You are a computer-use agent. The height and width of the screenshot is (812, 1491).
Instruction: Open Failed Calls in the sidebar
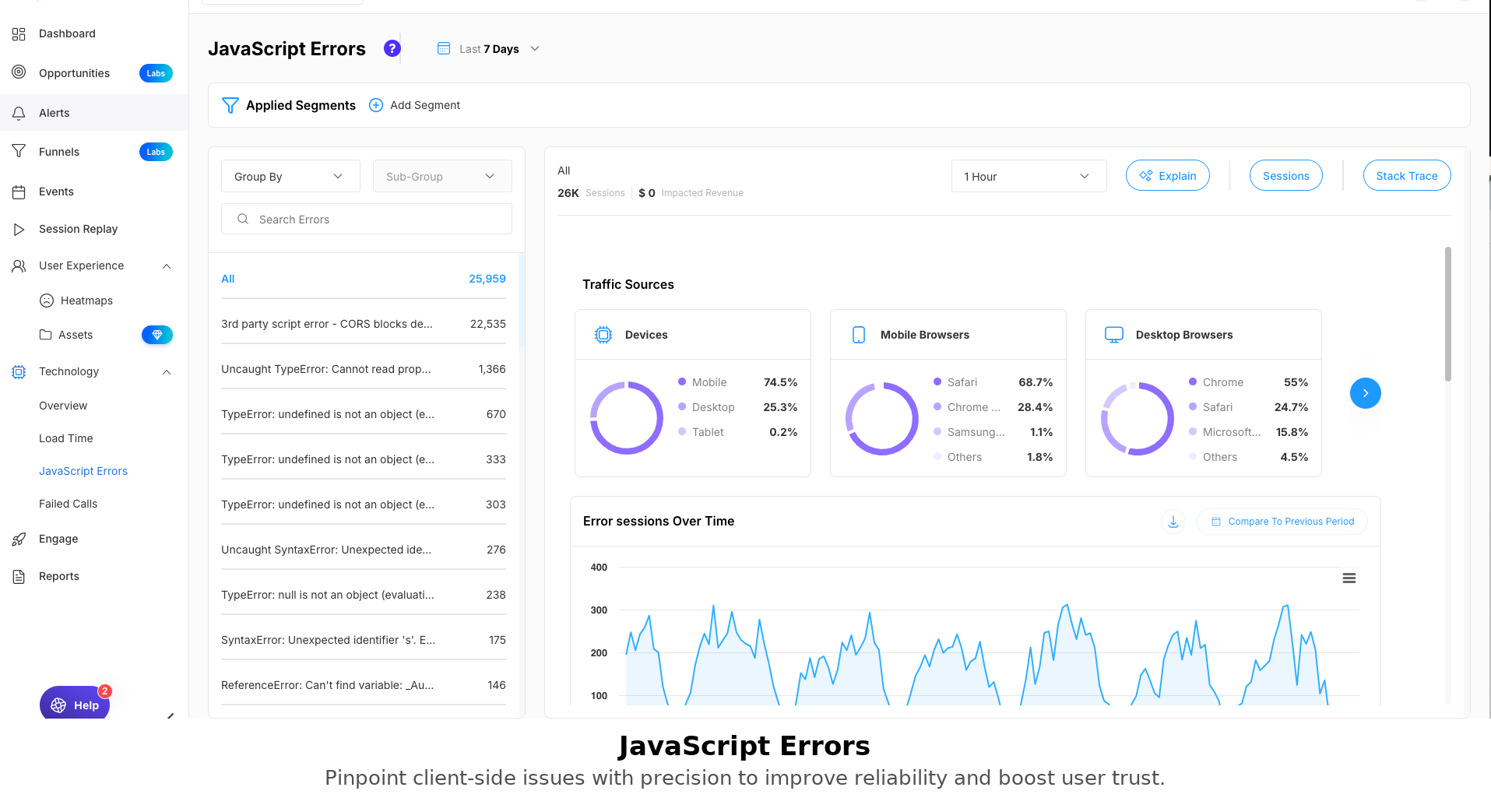pyautogui.click(x=69, y=504)
